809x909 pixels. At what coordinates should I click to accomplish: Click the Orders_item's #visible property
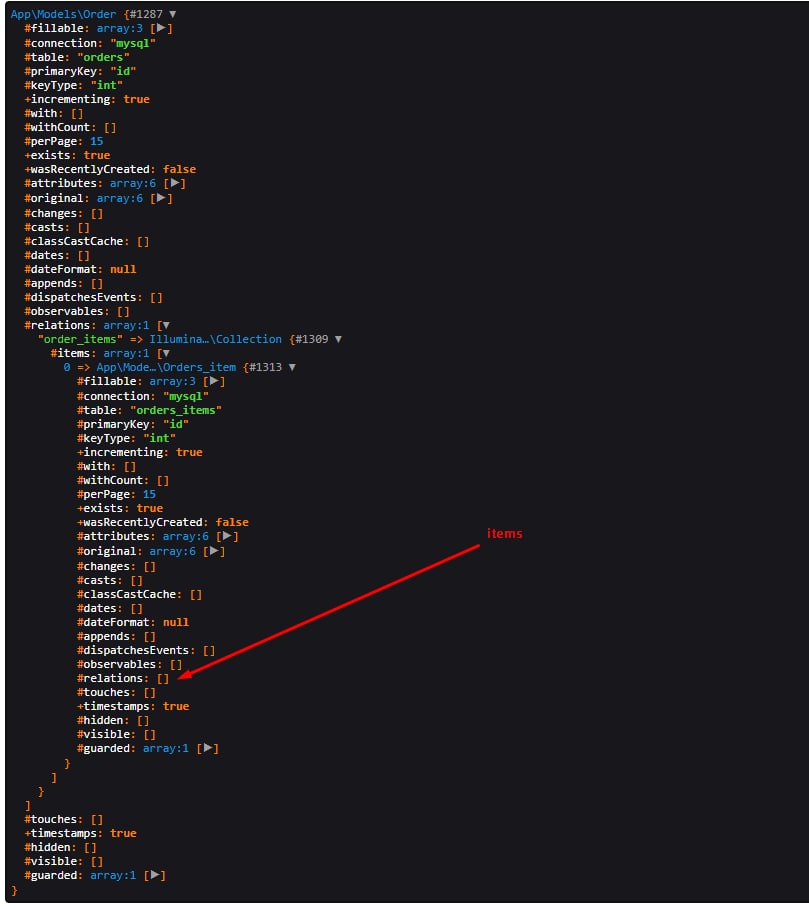[107, 735]
